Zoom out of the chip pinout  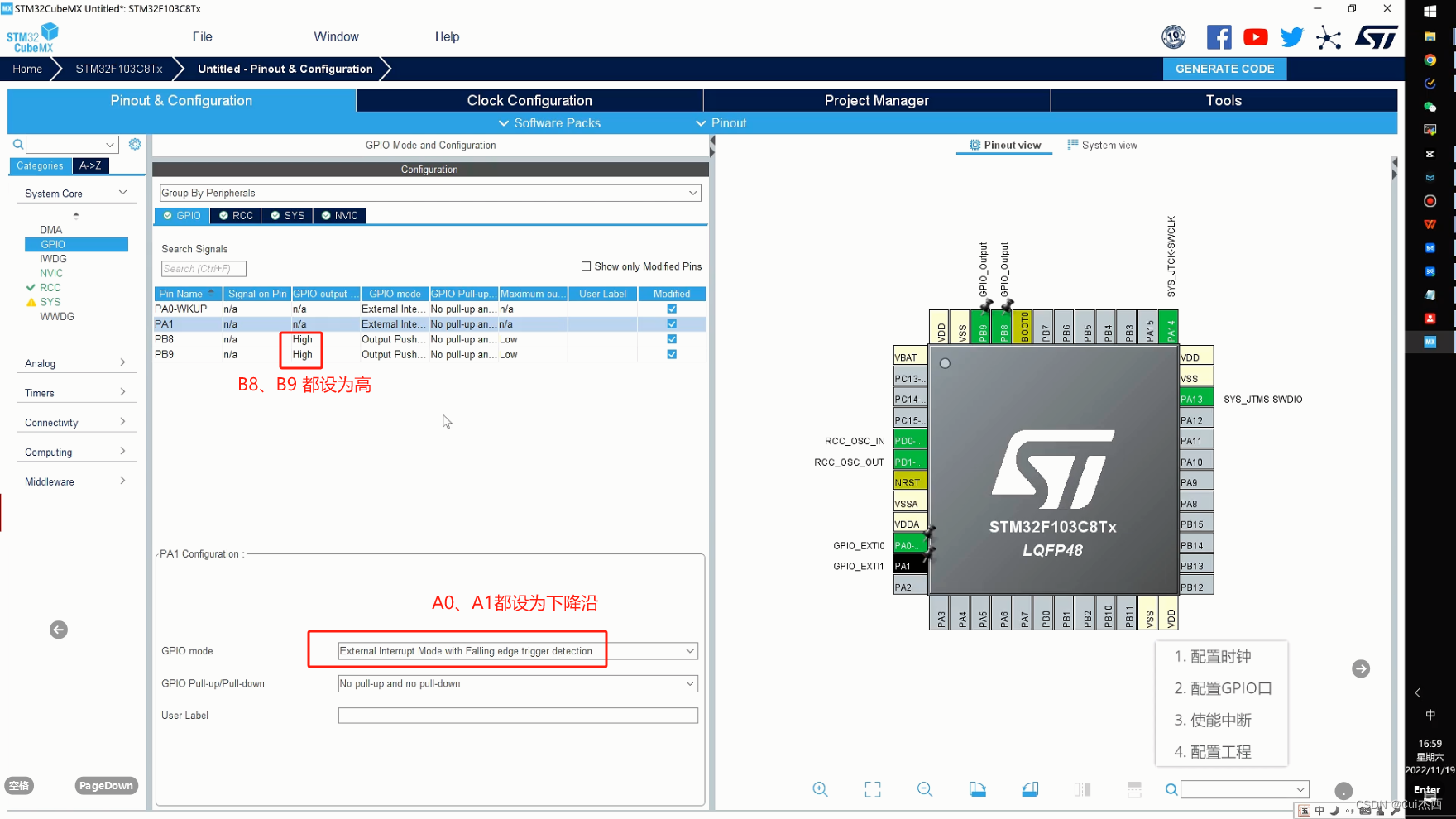(x=925, y=789)
